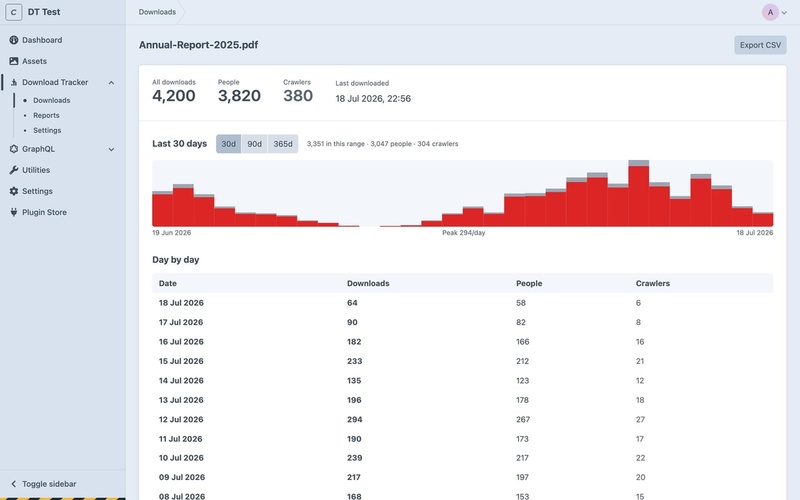Select the 10 Jul 2026 row date
The width and height of the screenshot is (800, 500).
pyautogui.click(x=181, y=458)
